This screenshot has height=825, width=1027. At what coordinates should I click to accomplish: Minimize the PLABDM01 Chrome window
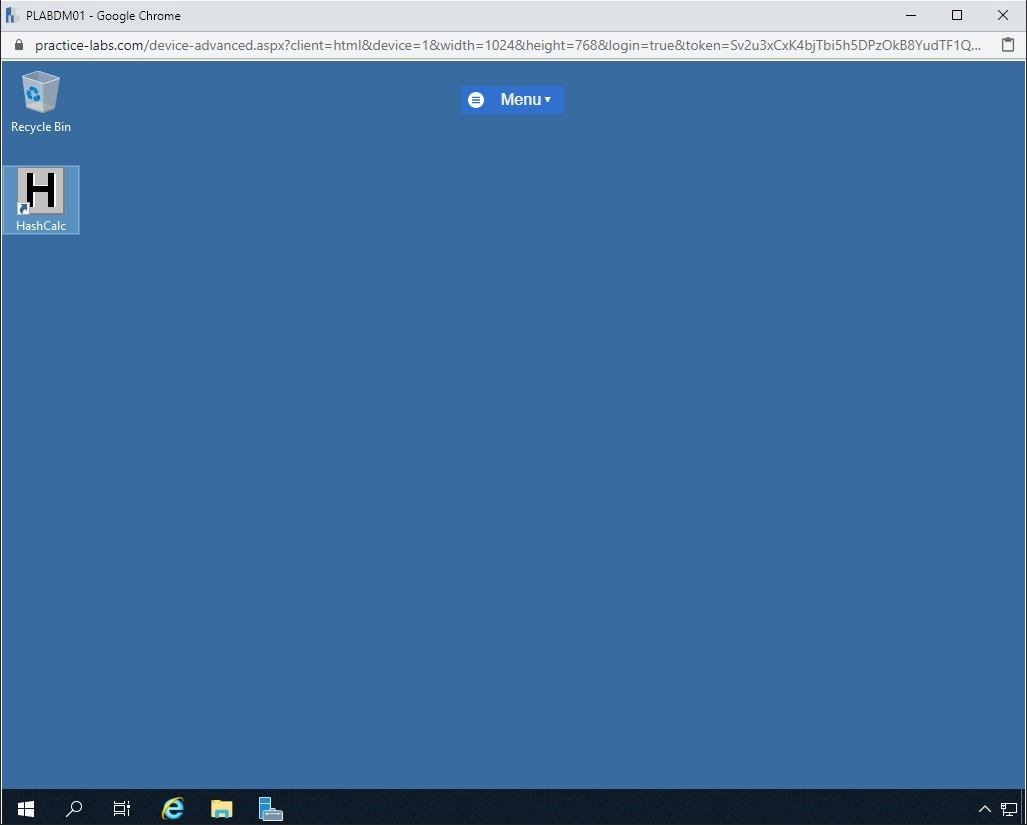[911, 15]
